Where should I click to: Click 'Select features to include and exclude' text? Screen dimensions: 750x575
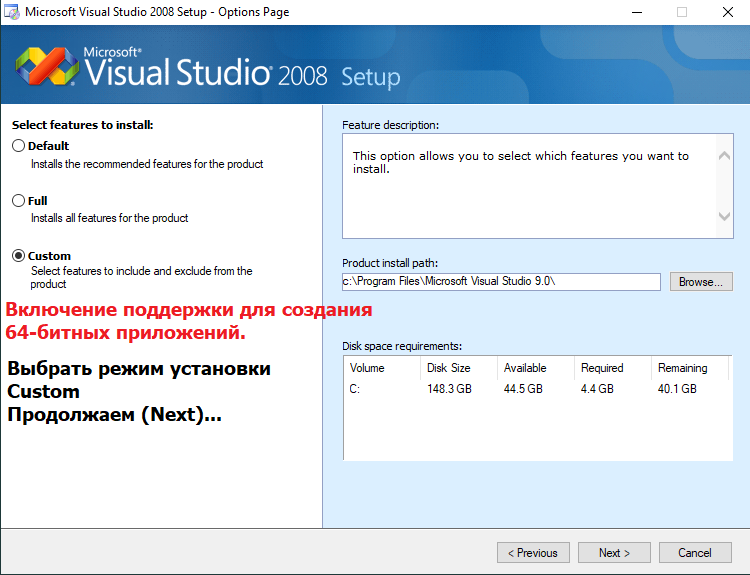click(141, 277)
